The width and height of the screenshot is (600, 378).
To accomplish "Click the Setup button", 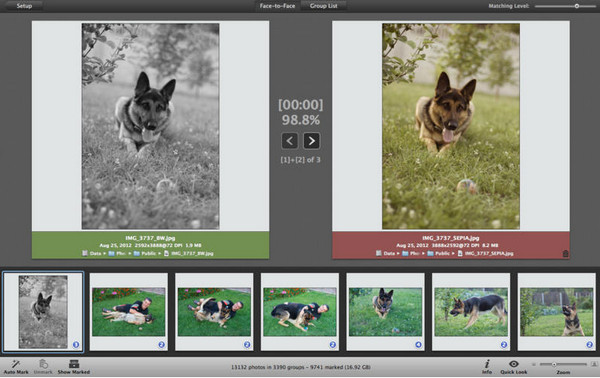I will pos(24,6).
